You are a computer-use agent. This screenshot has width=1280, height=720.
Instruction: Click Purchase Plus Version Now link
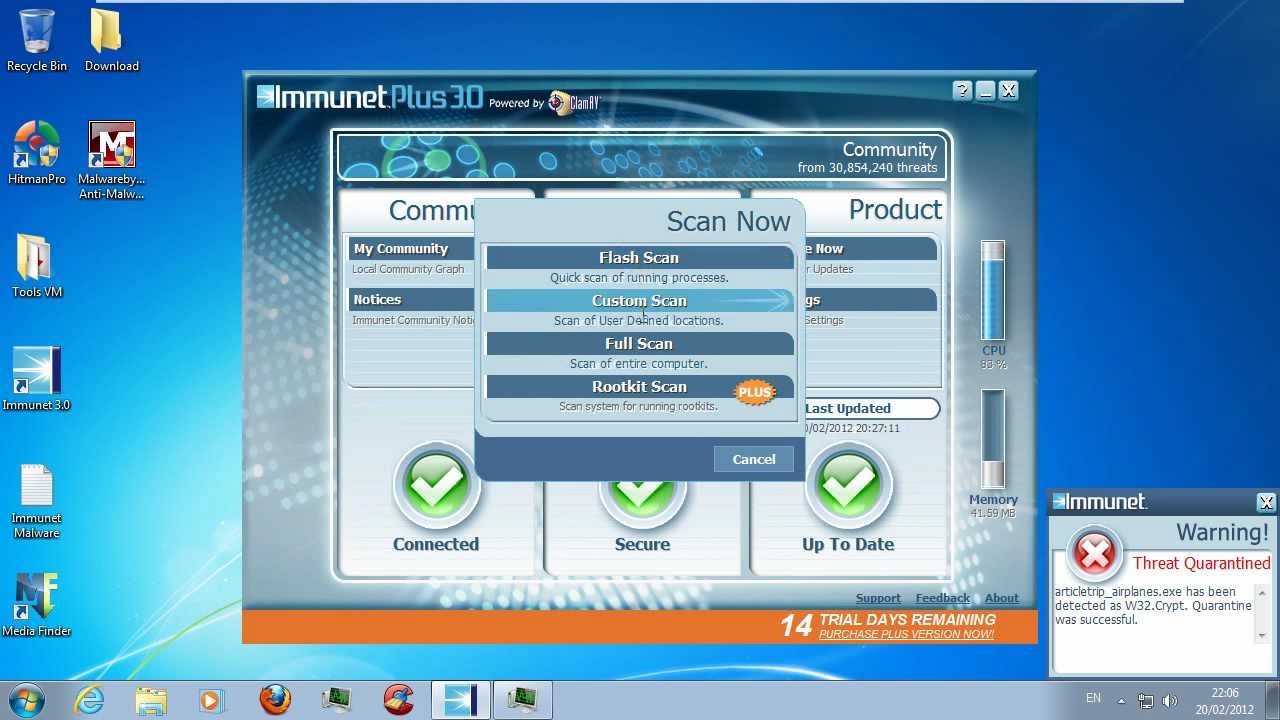point(906,634)
